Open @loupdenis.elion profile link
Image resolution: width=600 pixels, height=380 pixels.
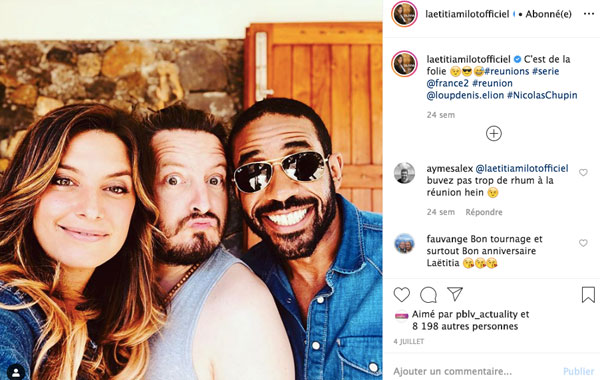click(465, 95)
